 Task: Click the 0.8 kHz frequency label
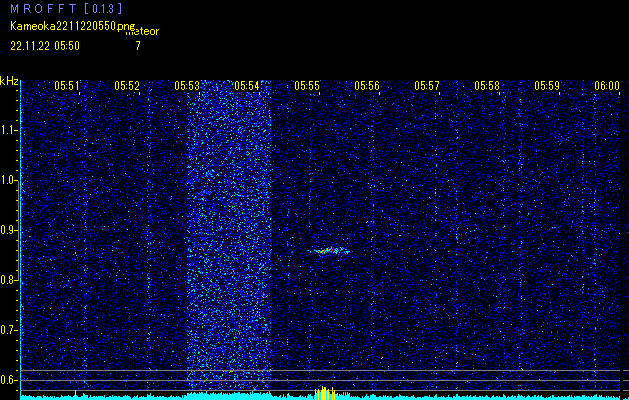coord(9,280)
